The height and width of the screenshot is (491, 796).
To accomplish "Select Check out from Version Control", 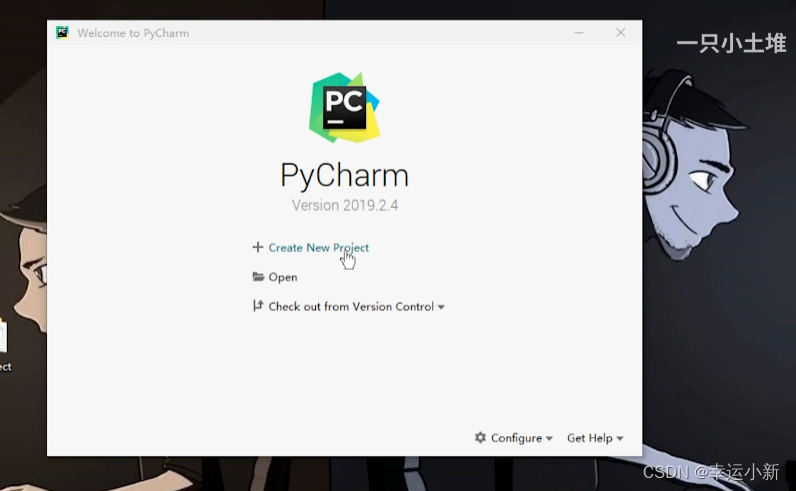I will click(x=351, y=307).
